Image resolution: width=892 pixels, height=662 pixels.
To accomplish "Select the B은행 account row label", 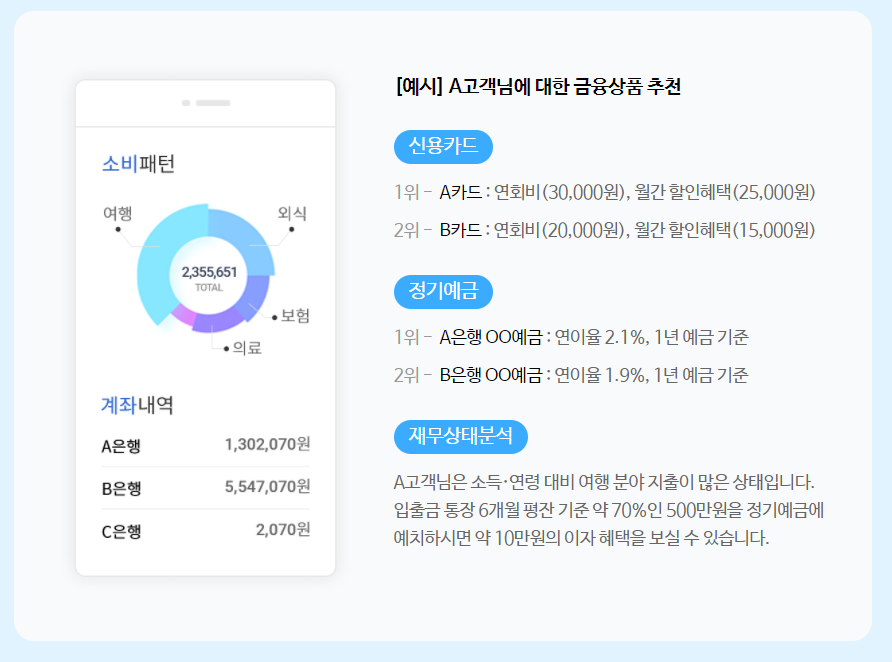I will (121, 489).
